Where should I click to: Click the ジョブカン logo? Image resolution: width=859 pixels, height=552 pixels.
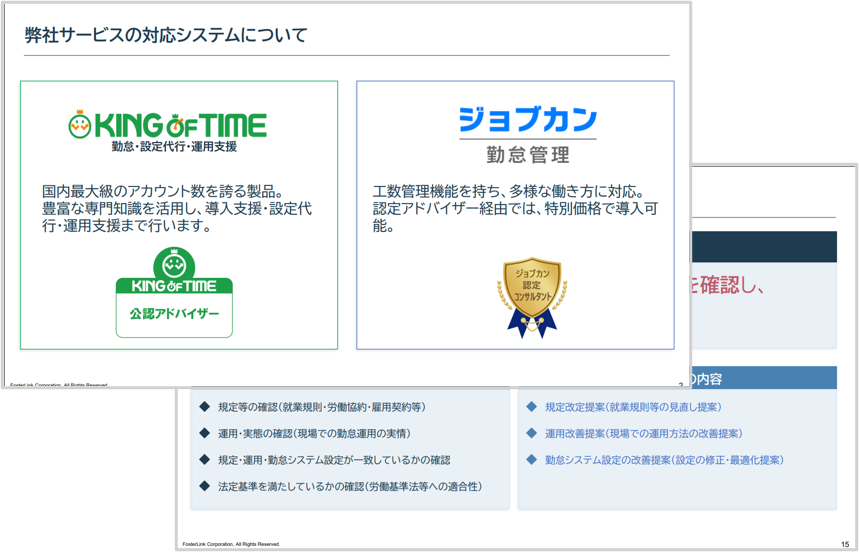coord(528,120)
